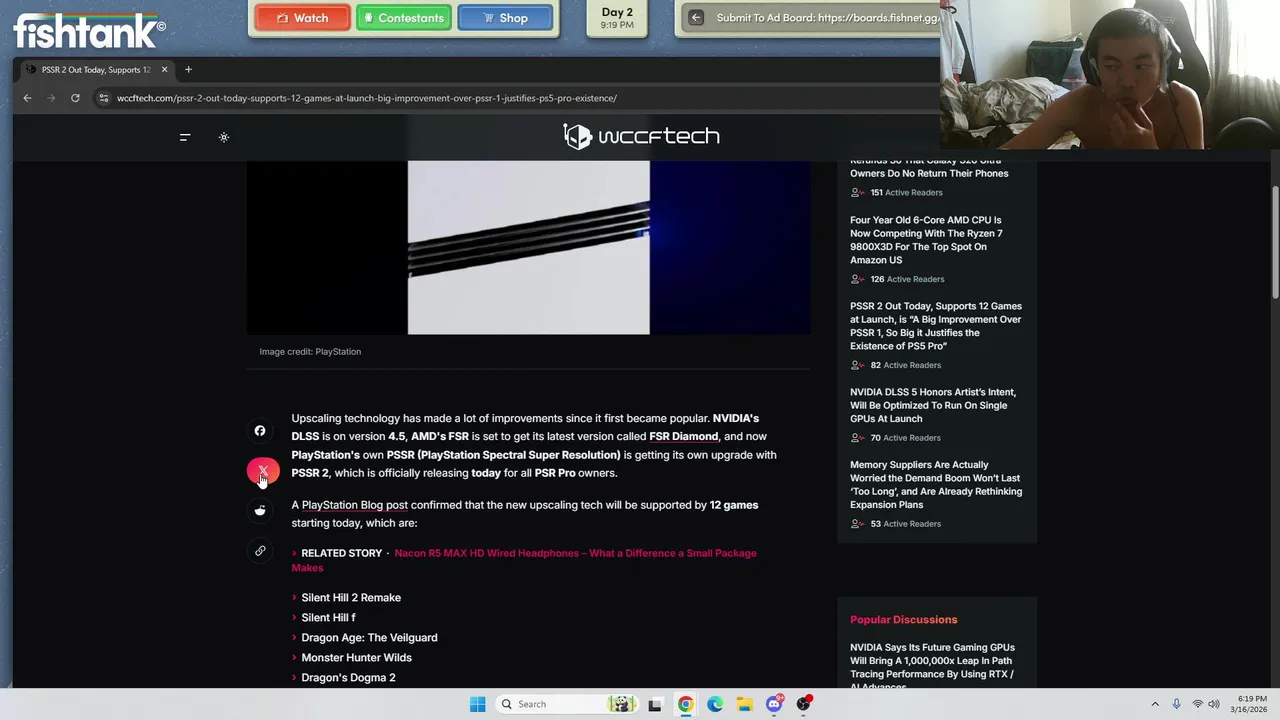1280x720 pixels.
Task: Click Dragon's Dogma 2 list item
Action: 348,678
